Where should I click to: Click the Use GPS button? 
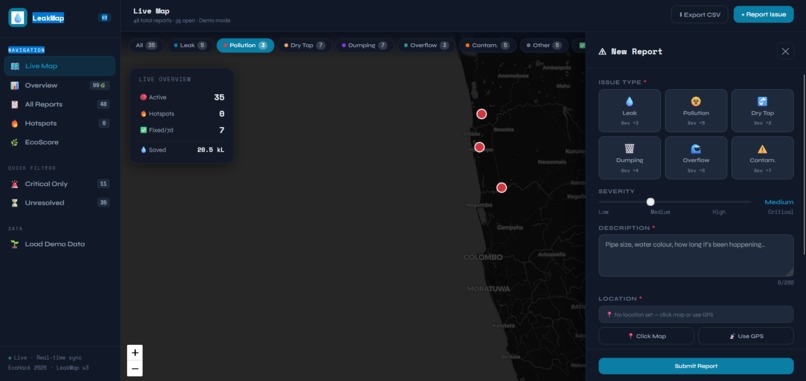pos(746,336)
